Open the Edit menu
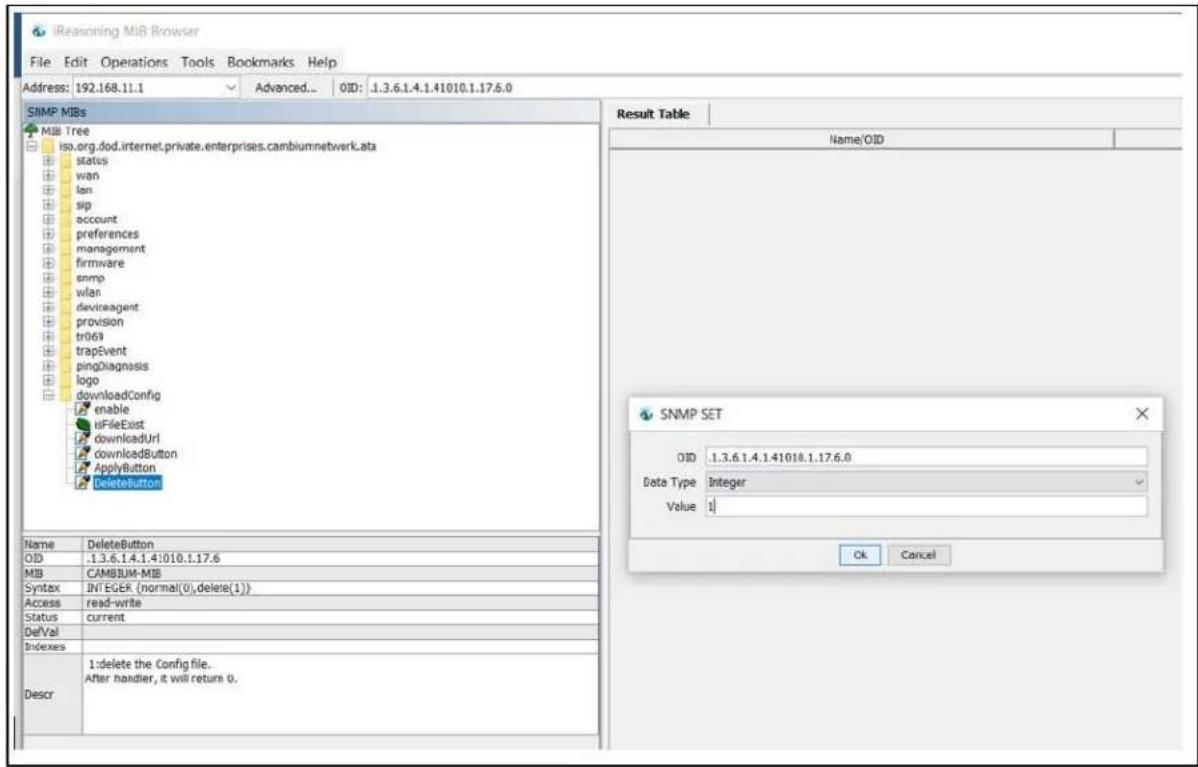This screenshot has height=767, width=1198. click(76, 62)
